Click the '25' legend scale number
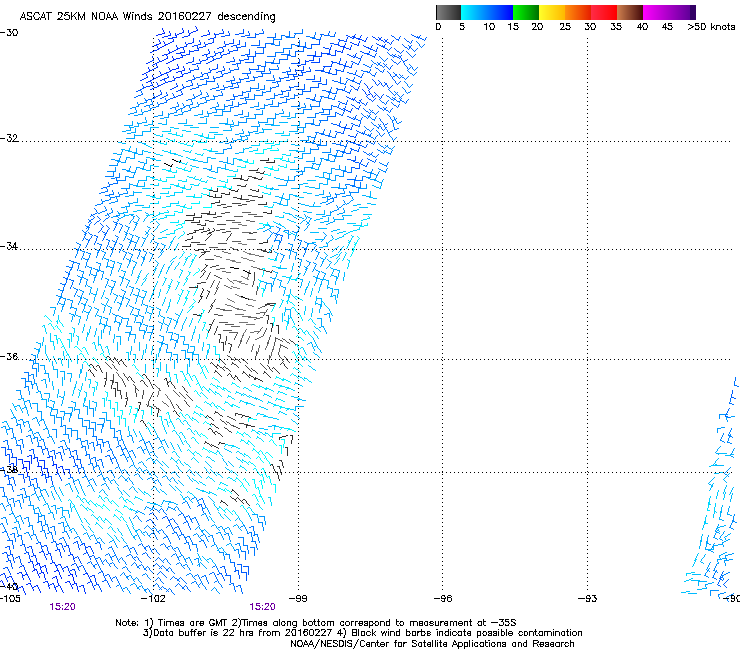 (x=565, y=26)
